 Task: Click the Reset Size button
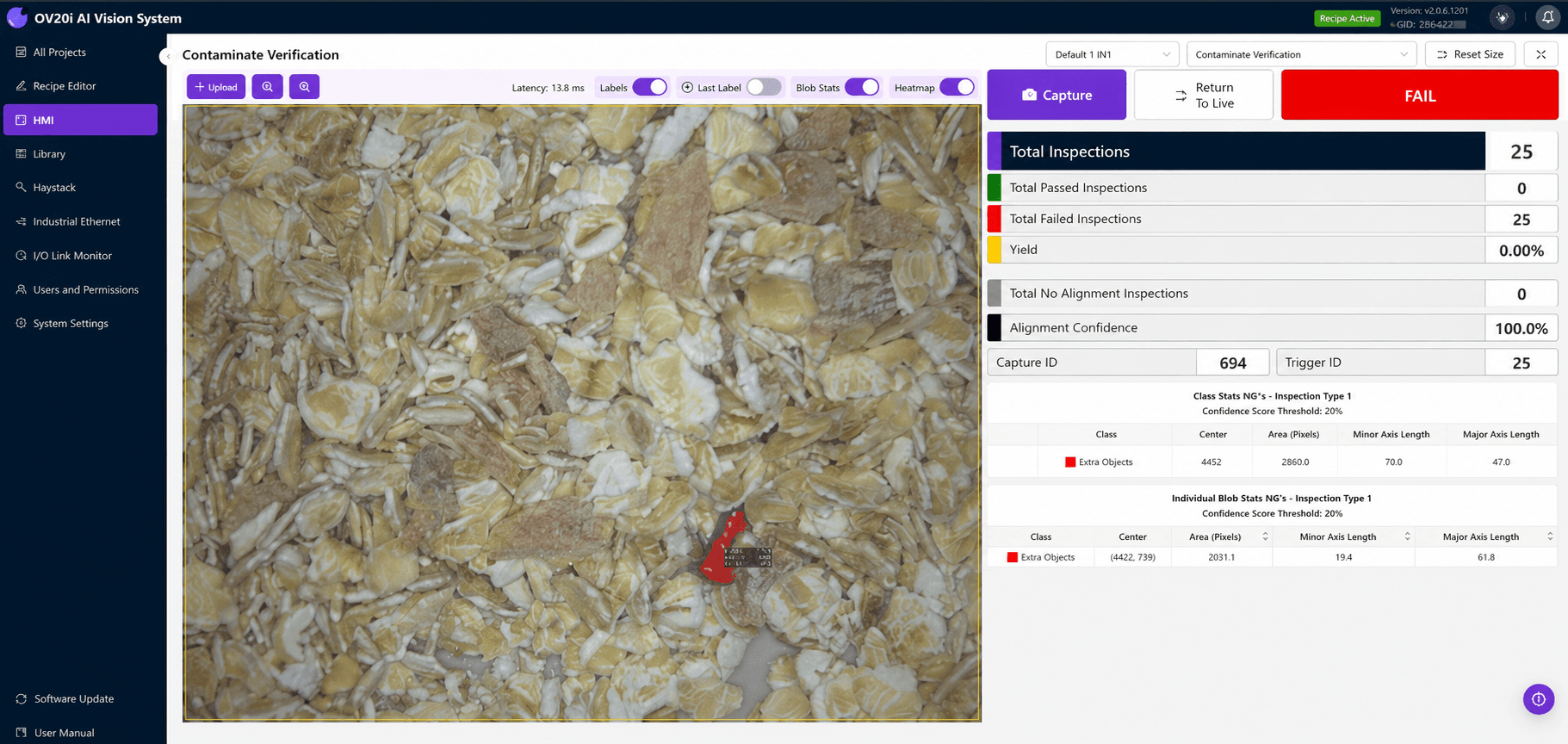click(1470, 54)
